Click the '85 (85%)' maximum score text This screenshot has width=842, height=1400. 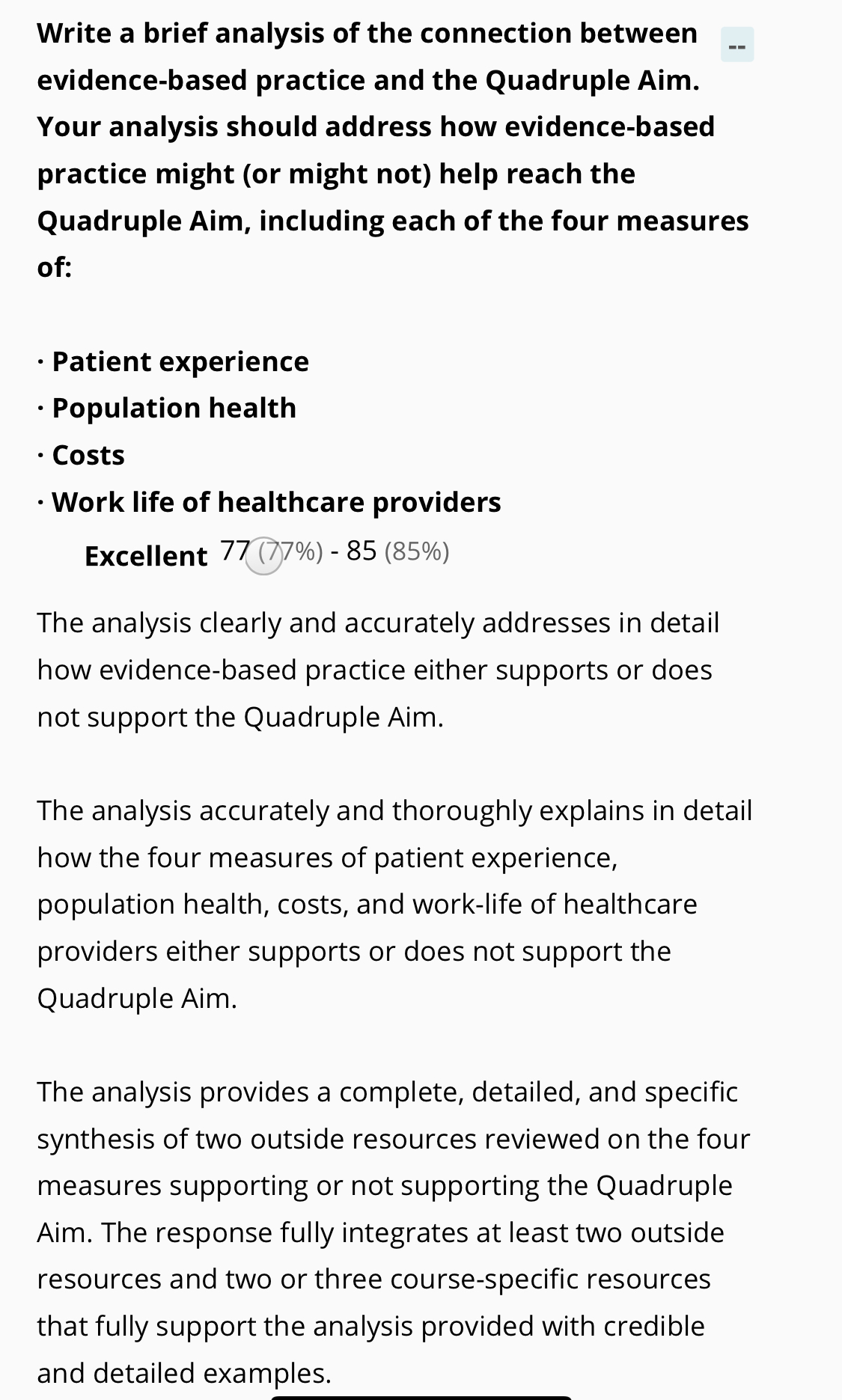(397, 551)
